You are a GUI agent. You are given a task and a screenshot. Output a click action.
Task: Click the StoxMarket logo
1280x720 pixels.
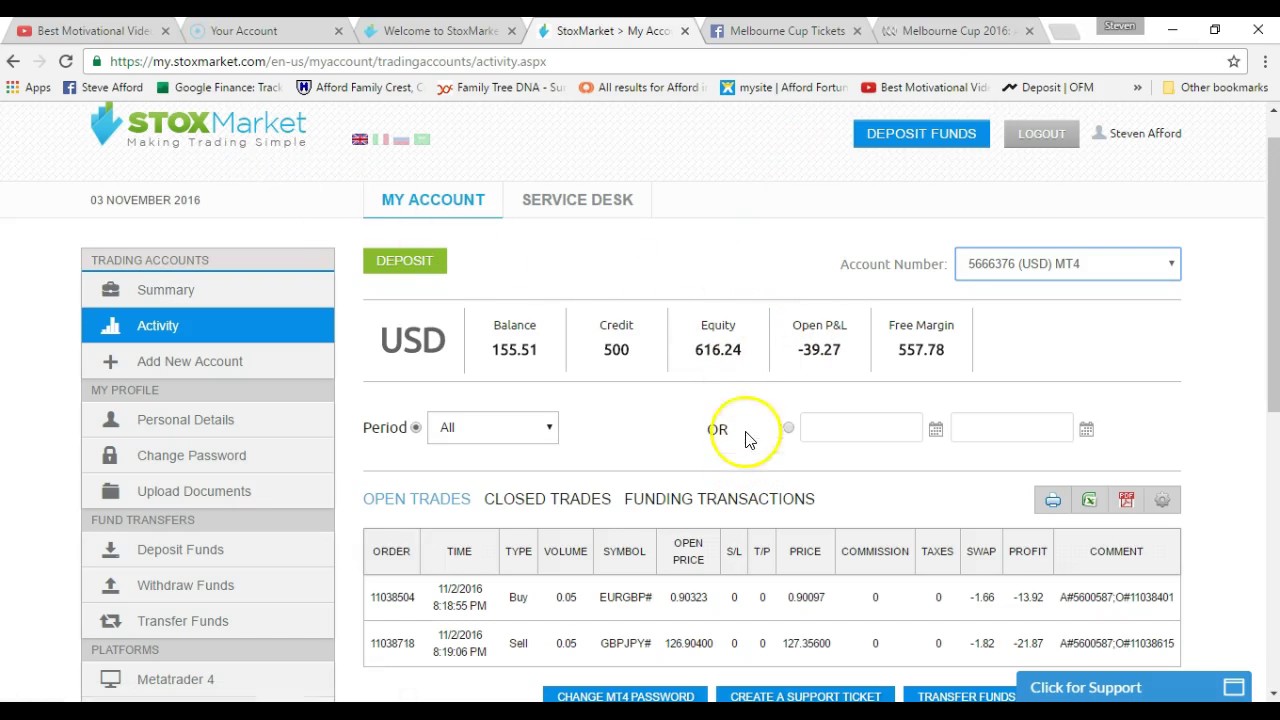[x=198, y=127]
